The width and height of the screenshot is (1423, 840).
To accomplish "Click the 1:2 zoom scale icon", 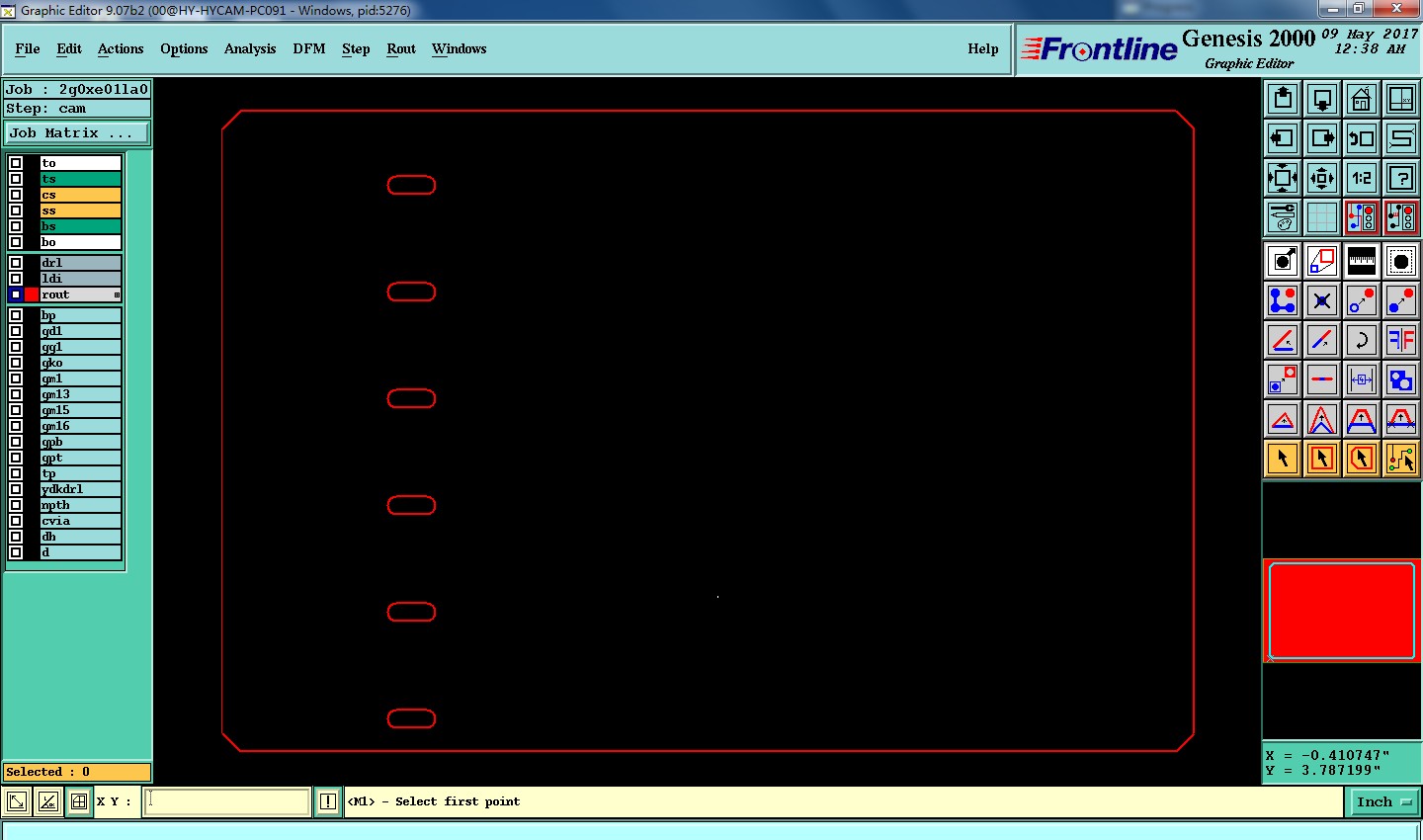I will pos(1362,178).
